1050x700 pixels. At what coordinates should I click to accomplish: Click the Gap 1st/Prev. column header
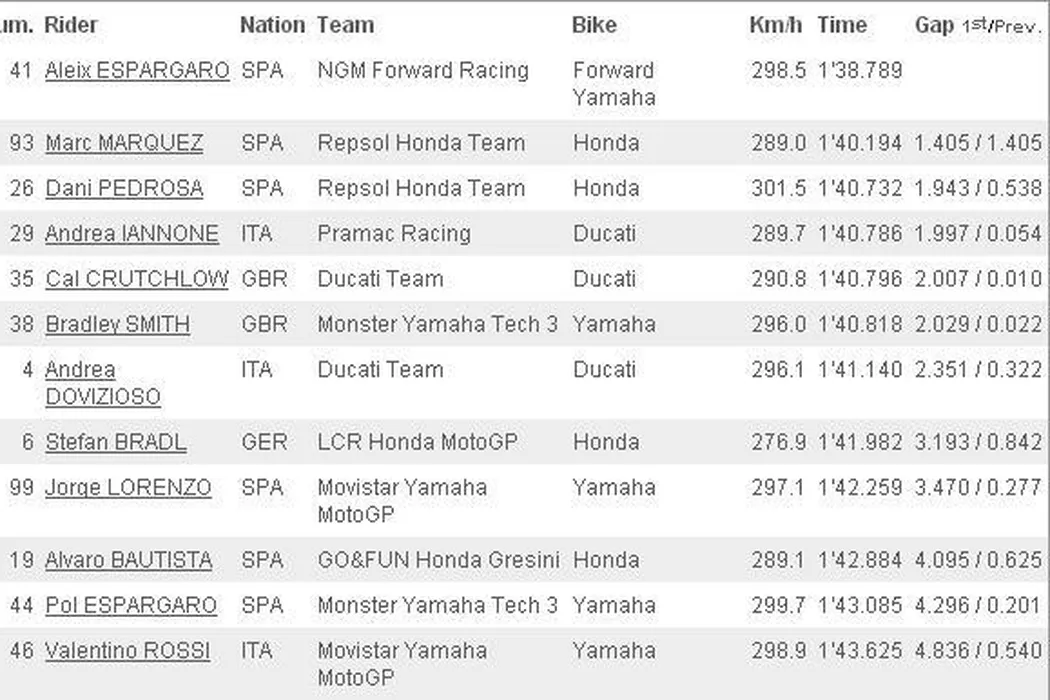coord(978,25)
